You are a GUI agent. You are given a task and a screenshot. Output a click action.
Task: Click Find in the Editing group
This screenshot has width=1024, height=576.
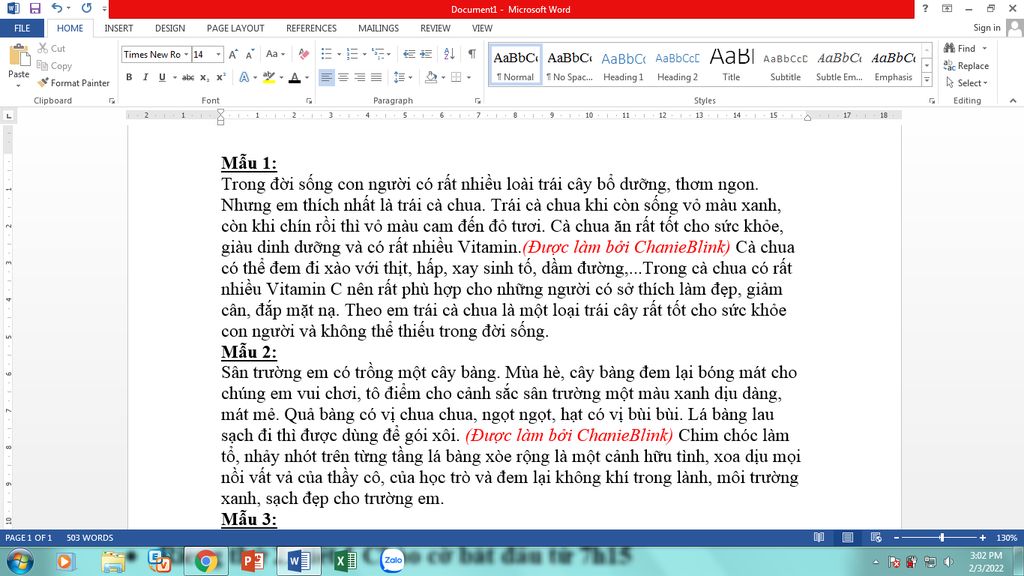(960, 48)
